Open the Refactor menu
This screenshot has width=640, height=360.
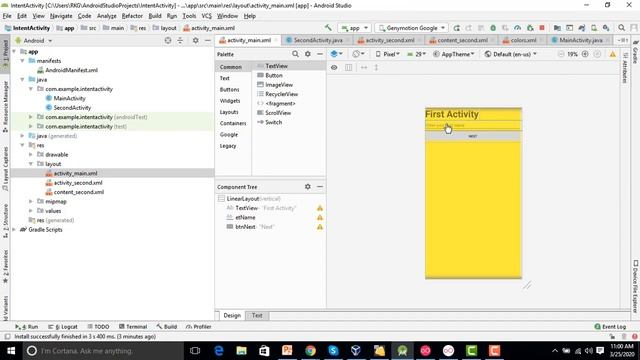click(132, 16)
